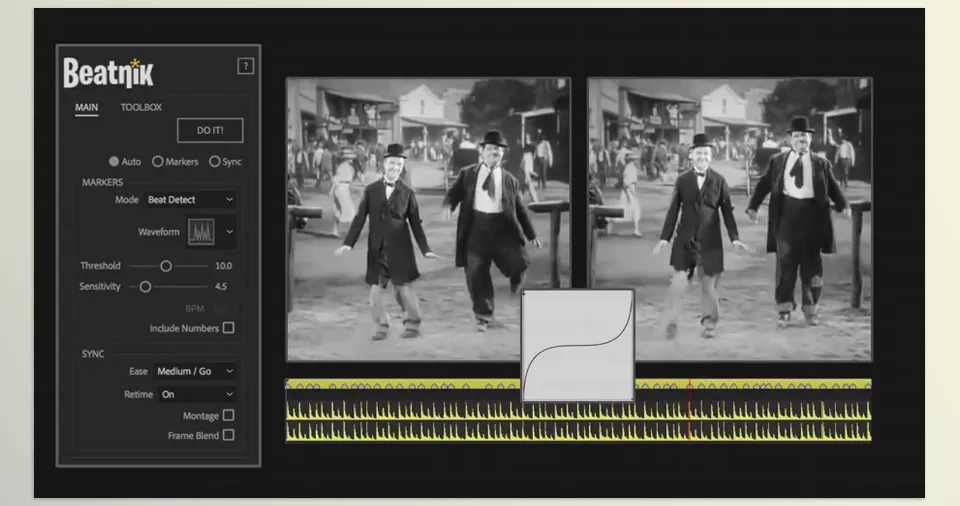Switch to the TOOLBOX tab
This screenshot has height=506, width=960.
(141, 107)
